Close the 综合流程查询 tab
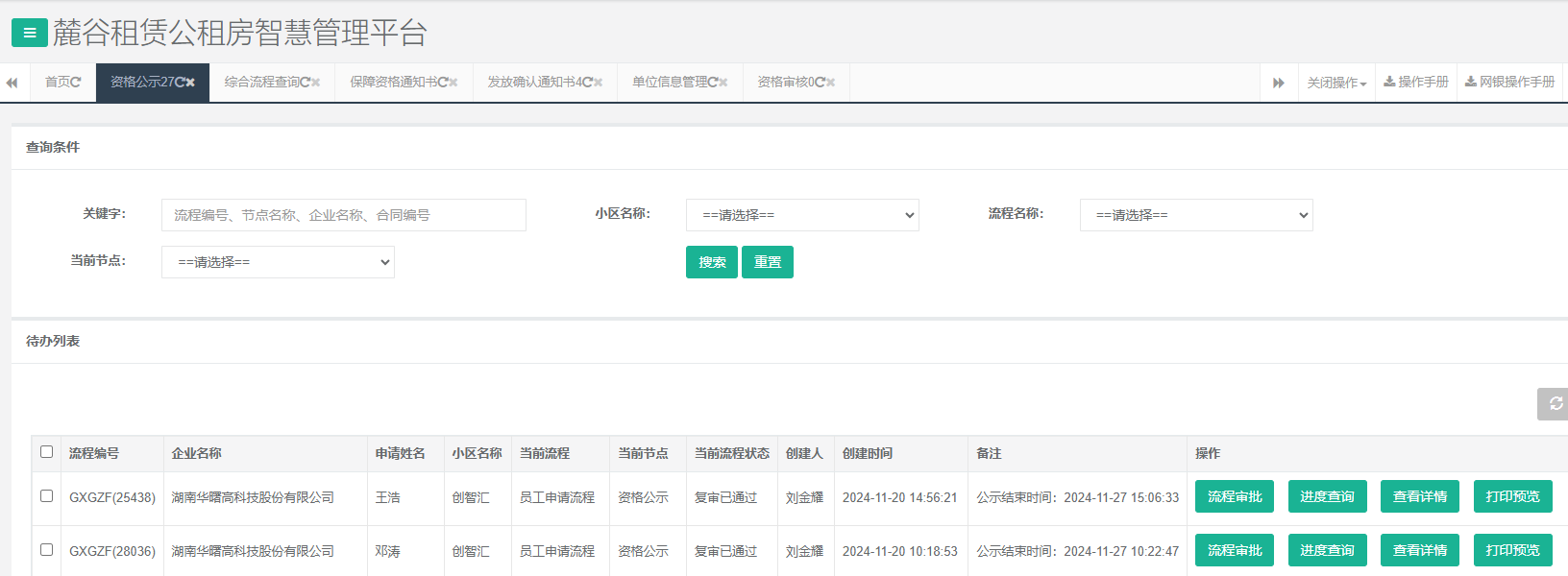Viewport: 1568px width, 576px height. tap(315, 83)
